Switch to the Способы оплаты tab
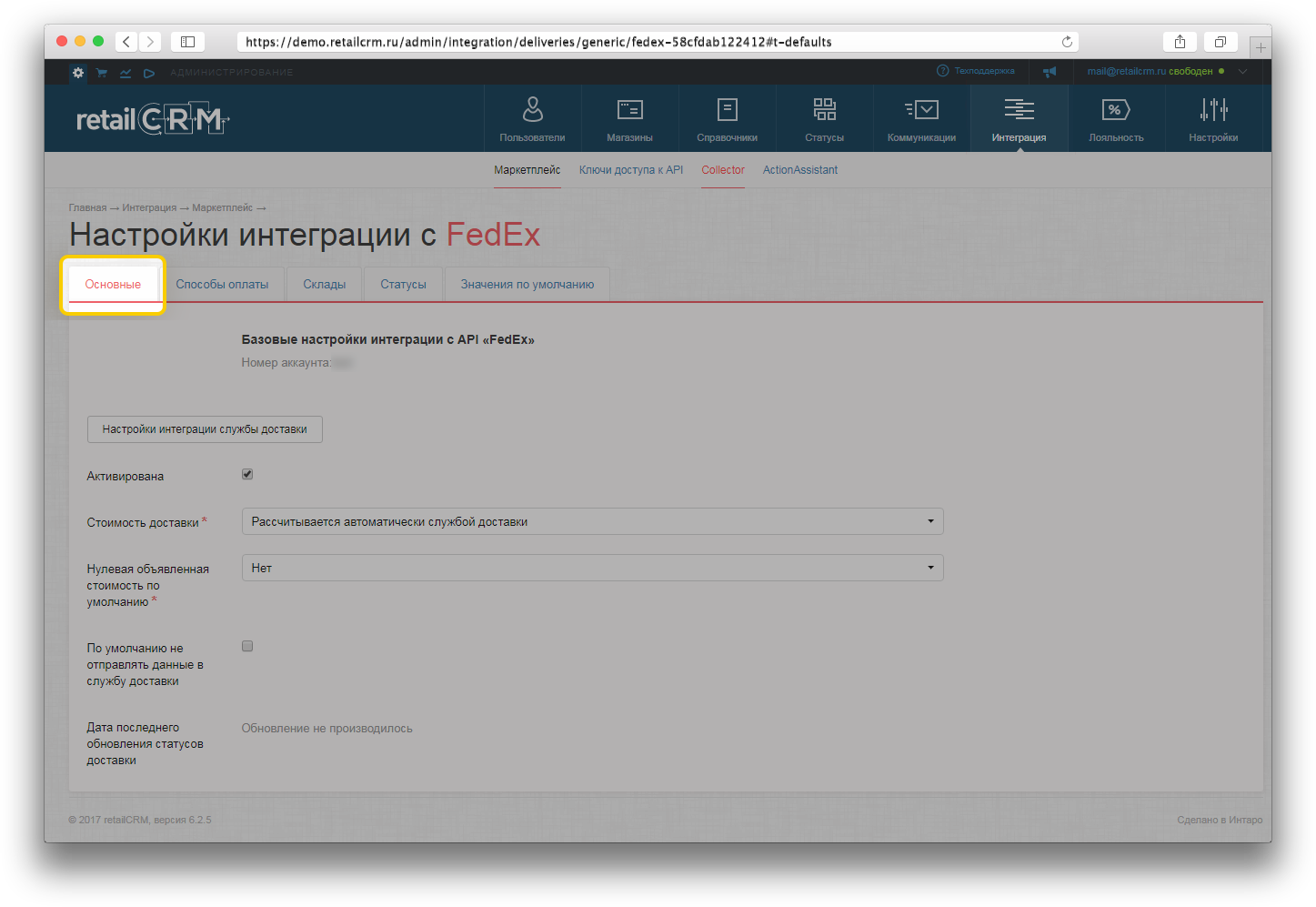1316x907 pixels. coord(222,284)
